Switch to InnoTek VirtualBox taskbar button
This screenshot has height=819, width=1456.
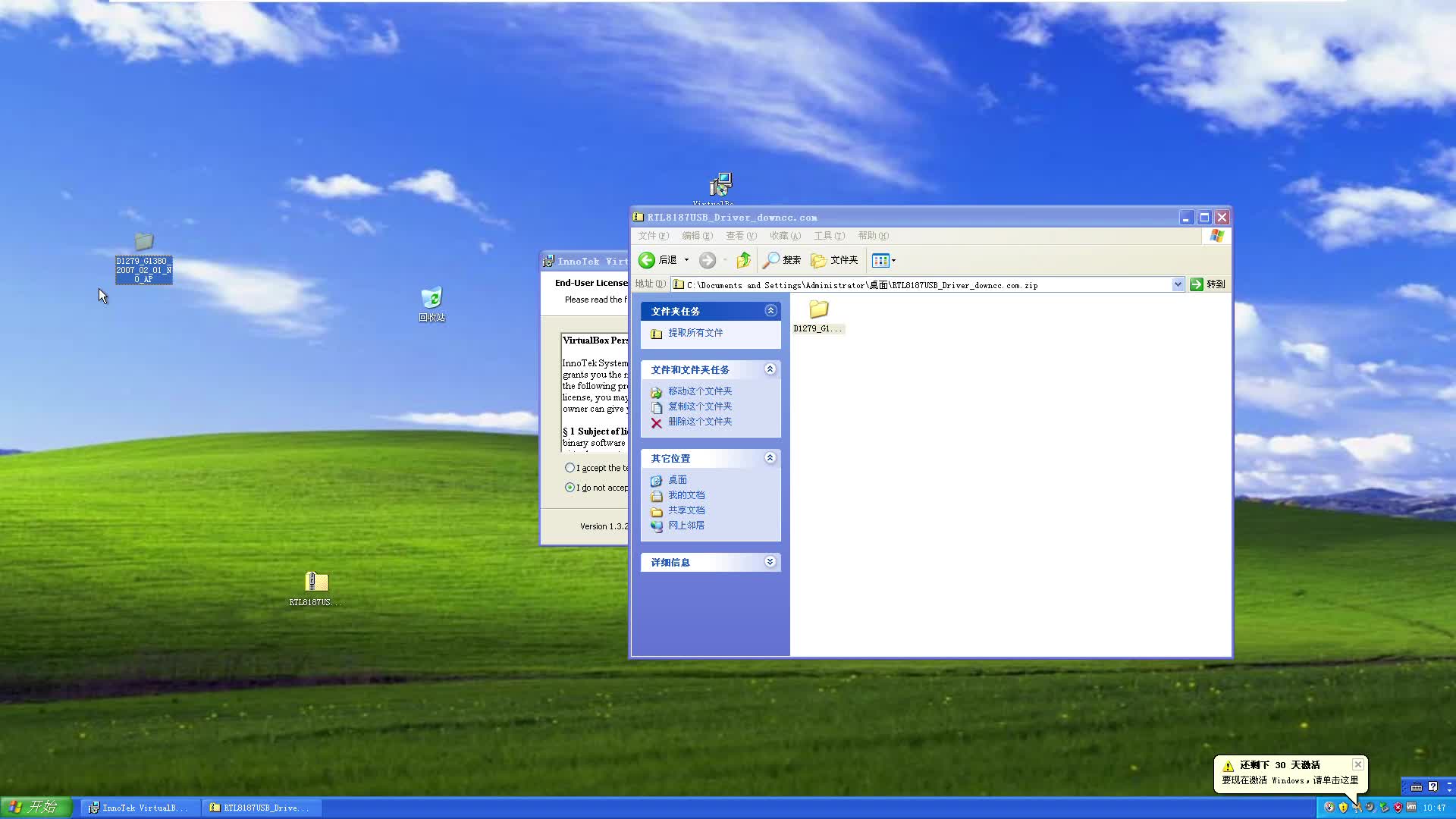pyautogui.click(x=141, y=808)
